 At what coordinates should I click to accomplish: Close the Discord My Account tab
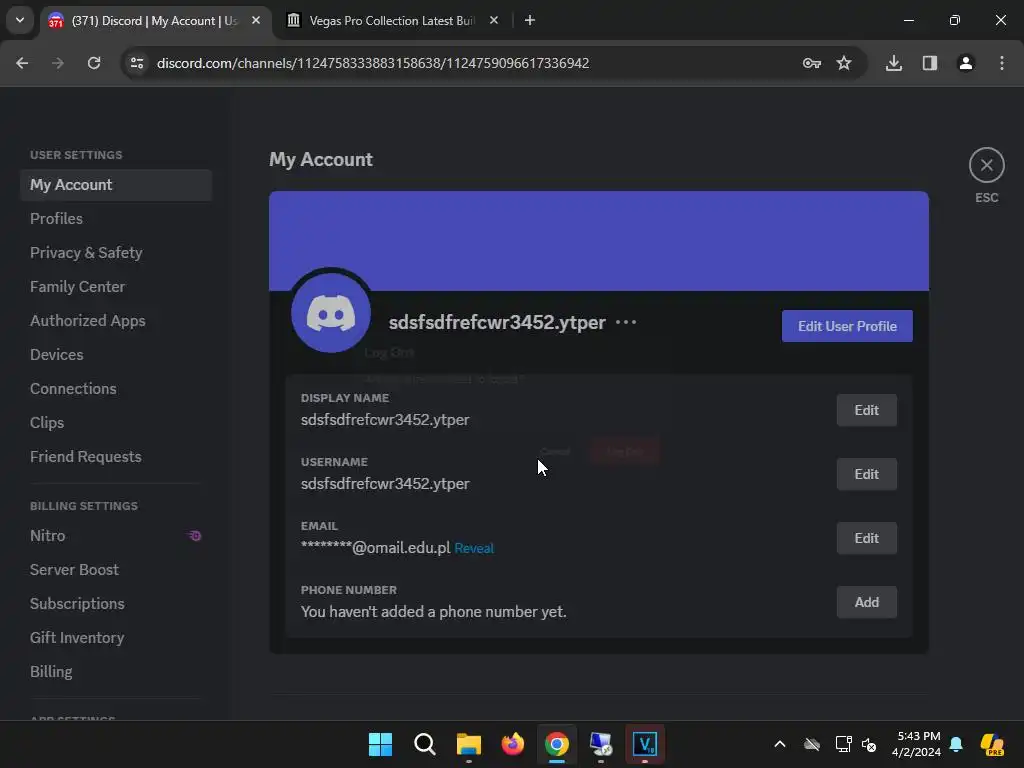(x=256, y=20)
